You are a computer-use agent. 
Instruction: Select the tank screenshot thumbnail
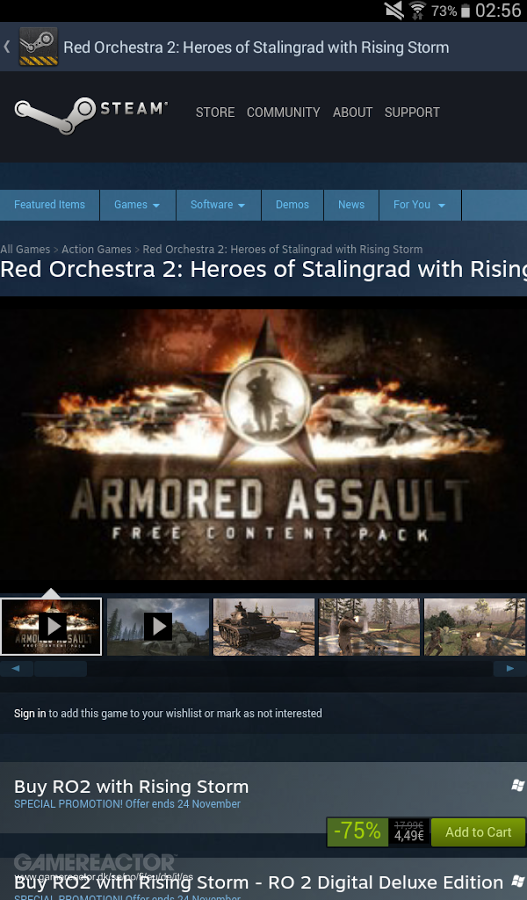264,627
